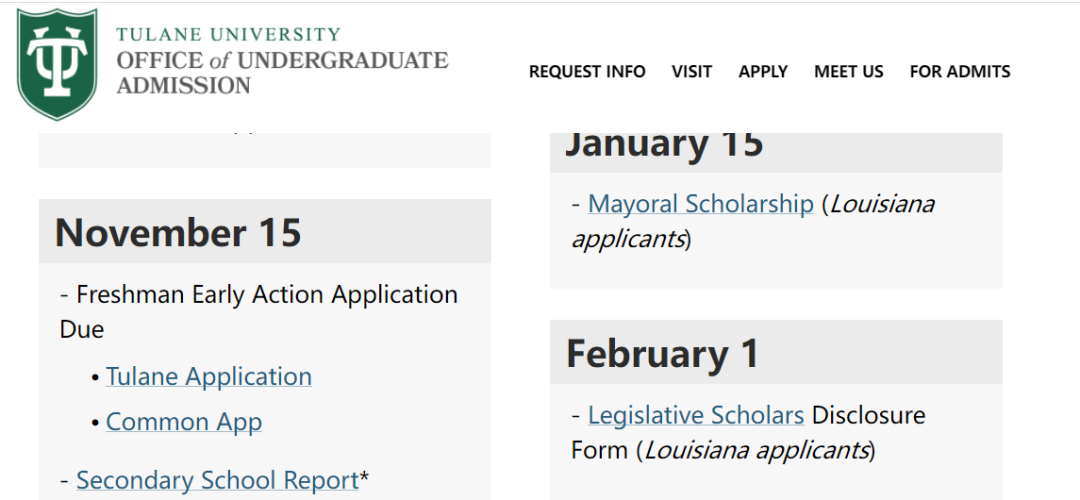Open the Legislative Scholars link
This screenshot has height=500, width=1080.
point(696,415)
